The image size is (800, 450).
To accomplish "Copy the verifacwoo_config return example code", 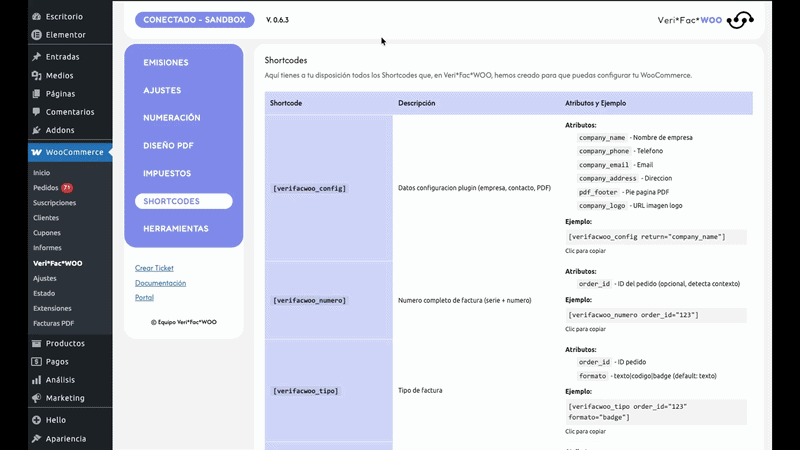I will tap(656, 237).
